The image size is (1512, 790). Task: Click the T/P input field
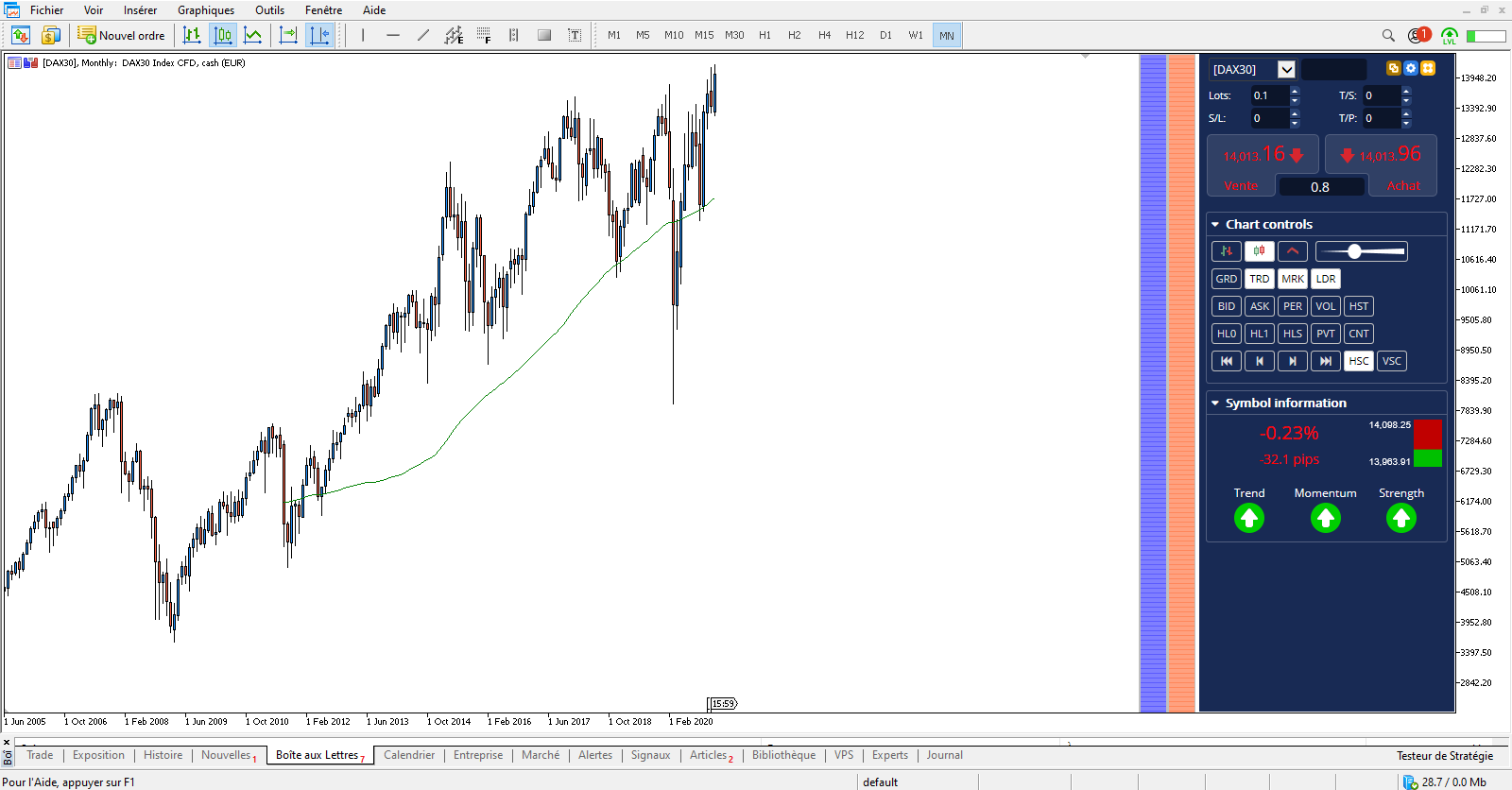[1381, 118]
